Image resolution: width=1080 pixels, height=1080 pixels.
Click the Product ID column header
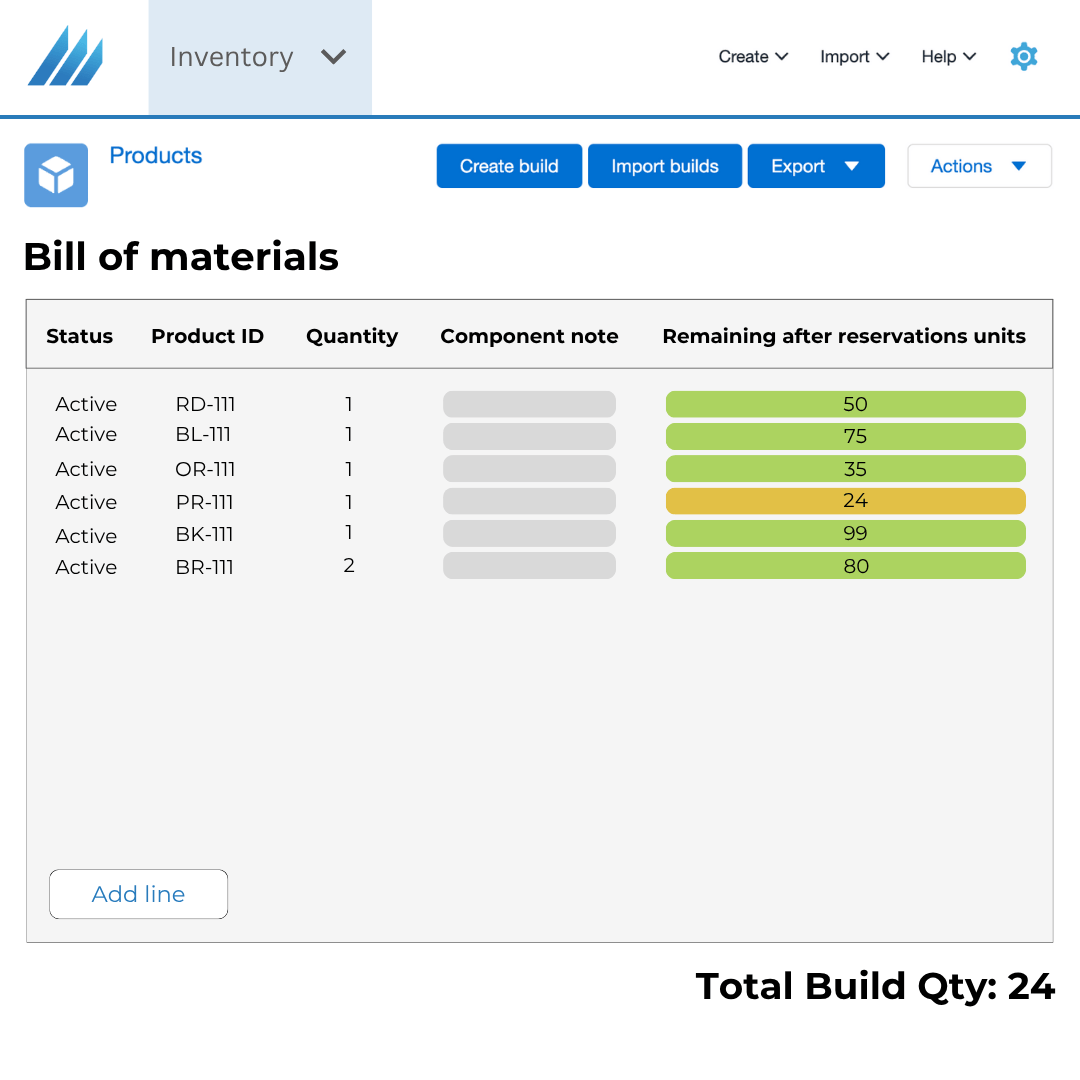pos(207,336)
